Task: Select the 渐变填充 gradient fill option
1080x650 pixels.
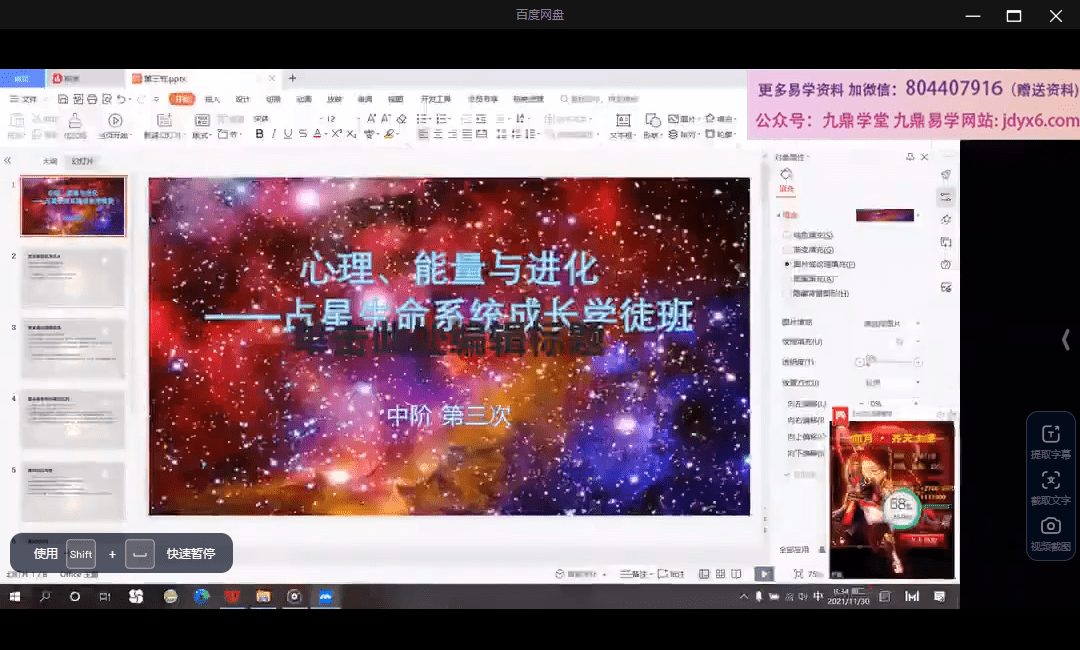Action: (x=787, y=250)
